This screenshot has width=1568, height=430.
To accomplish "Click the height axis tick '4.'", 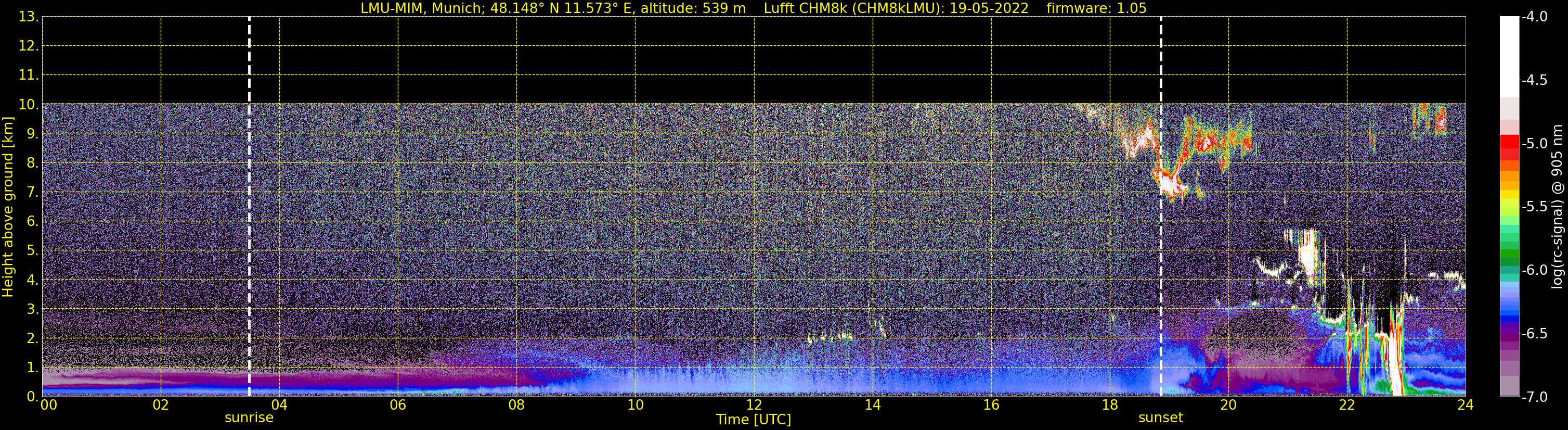I will pyautogui.click(x=32, y=280).
